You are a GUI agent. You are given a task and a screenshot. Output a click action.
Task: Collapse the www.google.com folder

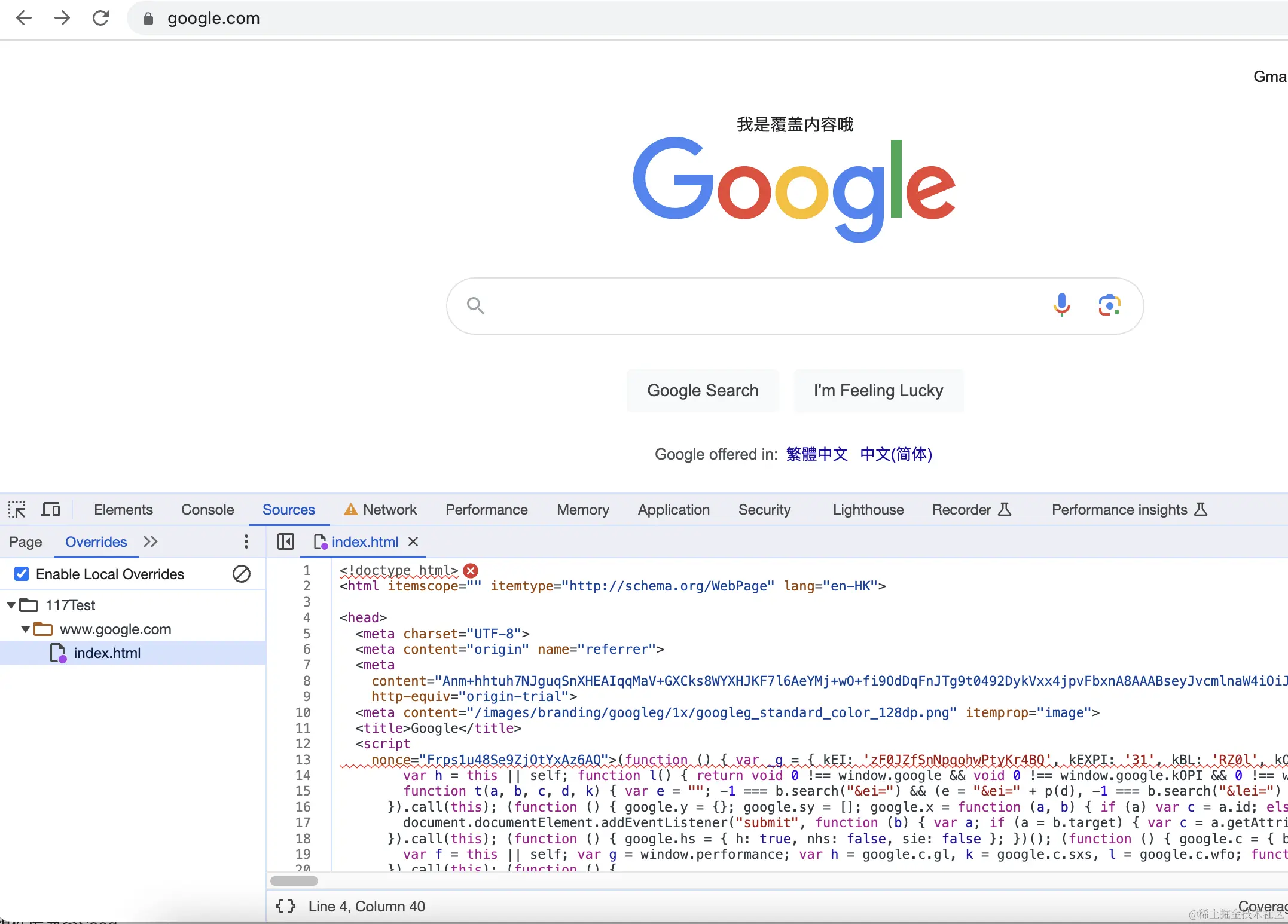point(25,629)
